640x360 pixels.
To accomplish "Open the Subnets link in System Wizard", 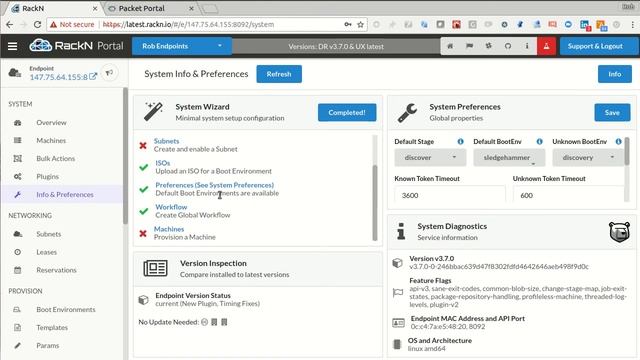I will tap(166, 141).
